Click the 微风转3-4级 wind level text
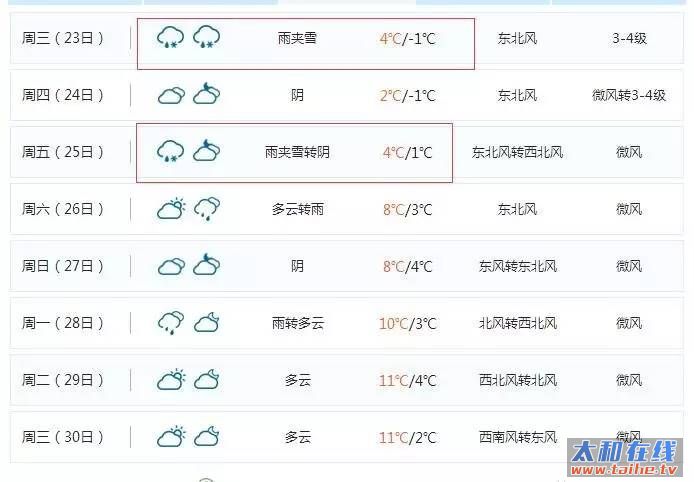The height and width of the screenshot is (482, 694). [629, 95]
